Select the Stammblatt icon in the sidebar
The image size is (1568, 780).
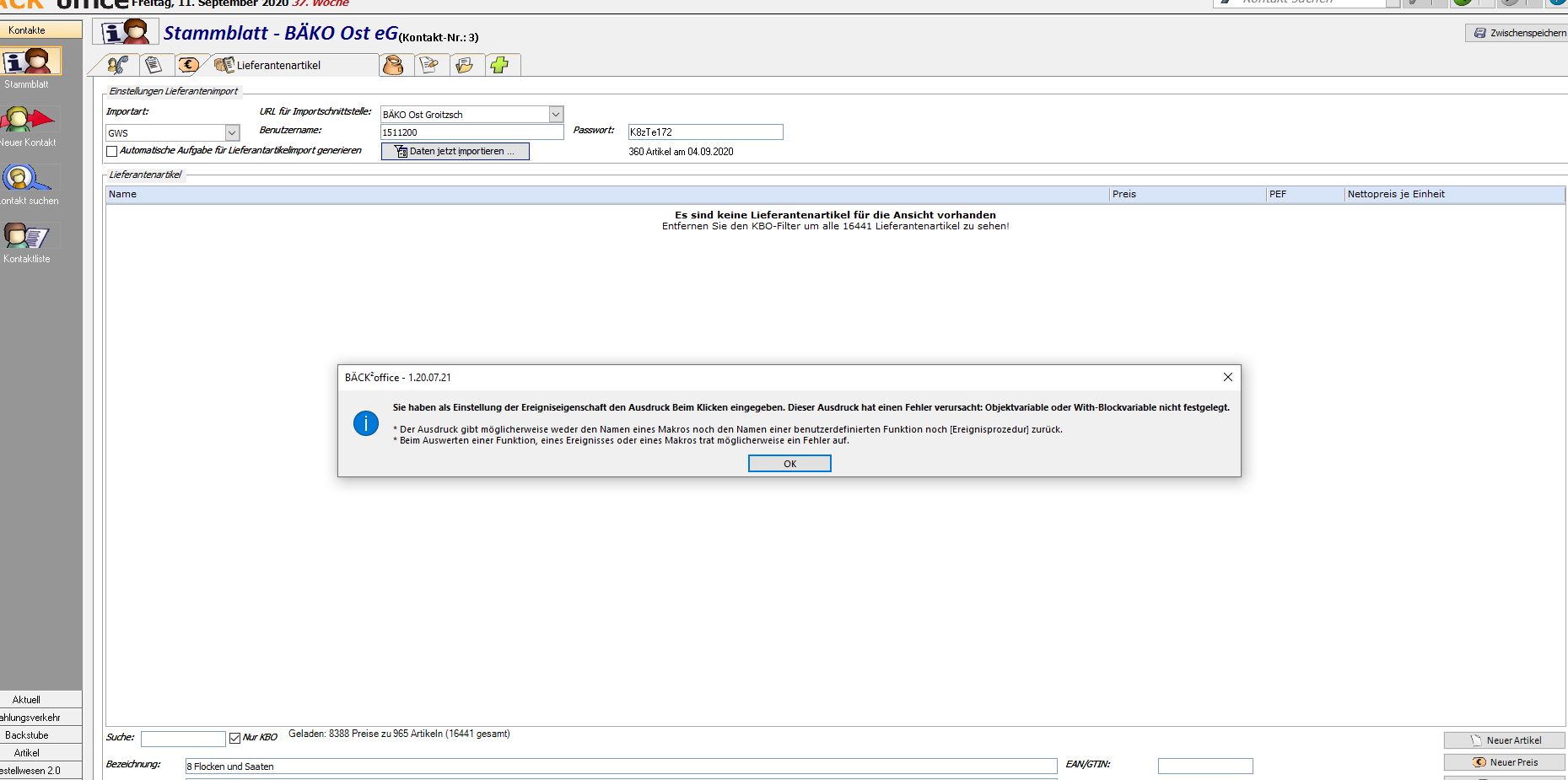pyautogui.click(x=30, y=62)
